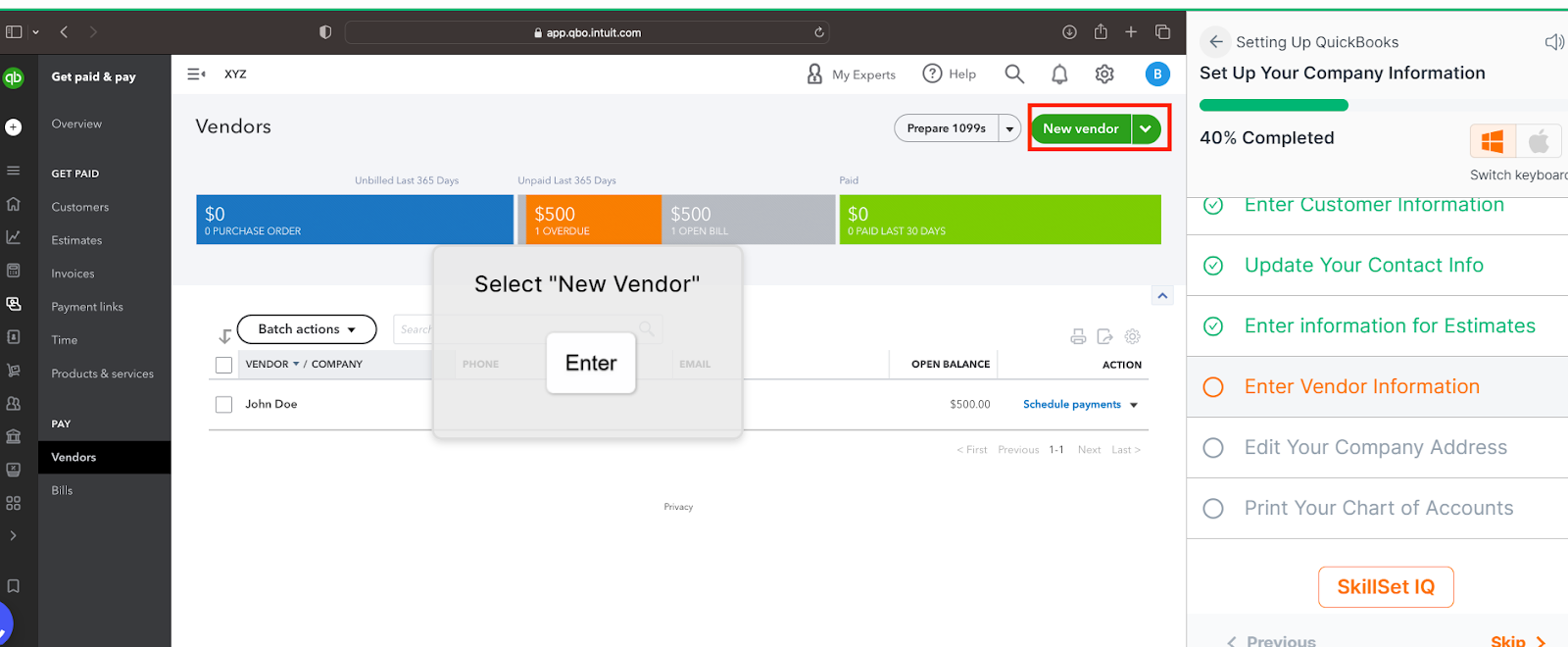Open Bills in the sidebar
The width and height of the screenshot is (1568, 647).
[x=62, y=490]
